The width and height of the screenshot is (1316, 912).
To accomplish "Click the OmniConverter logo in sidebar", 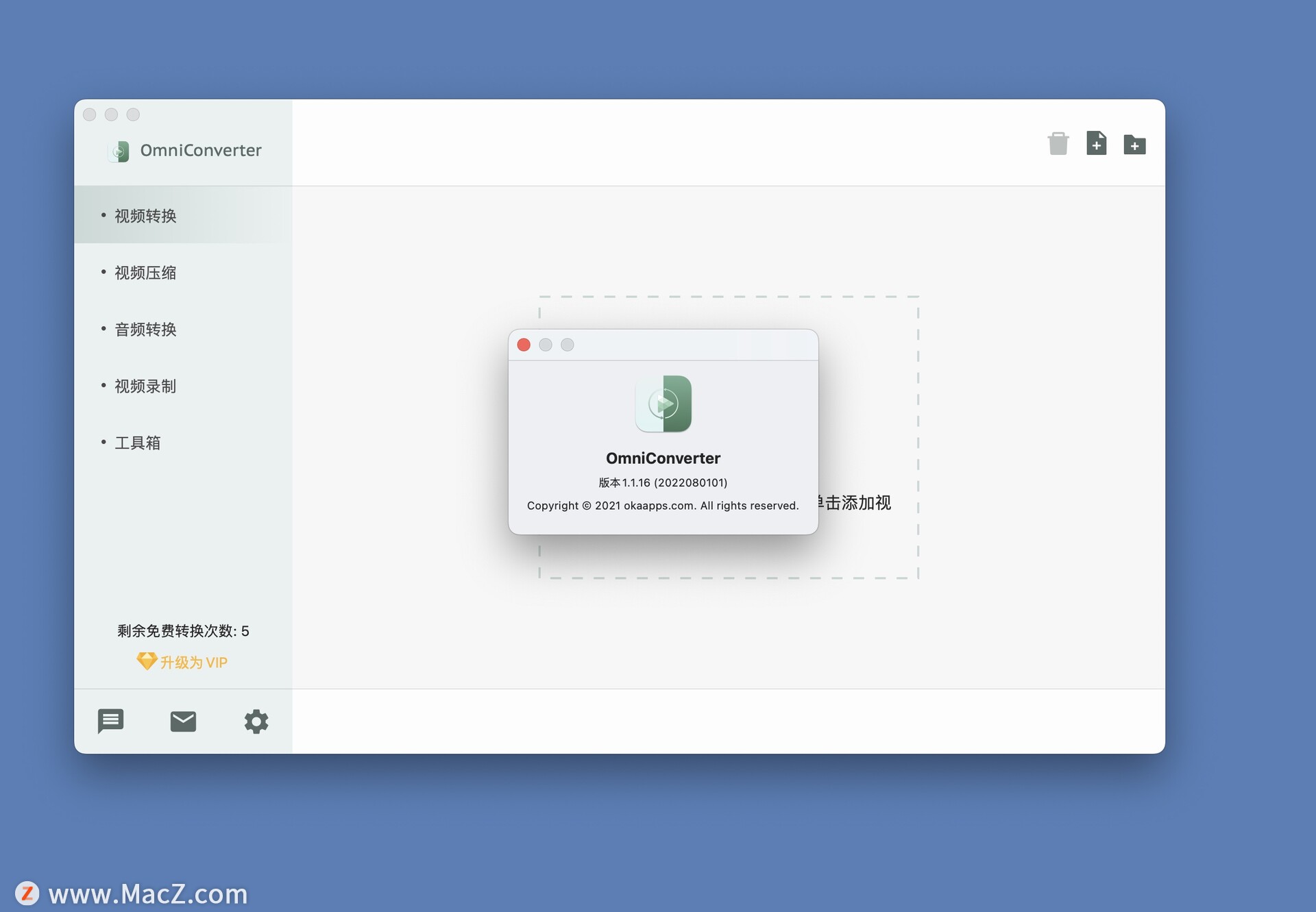I will [x=119, y=151].
